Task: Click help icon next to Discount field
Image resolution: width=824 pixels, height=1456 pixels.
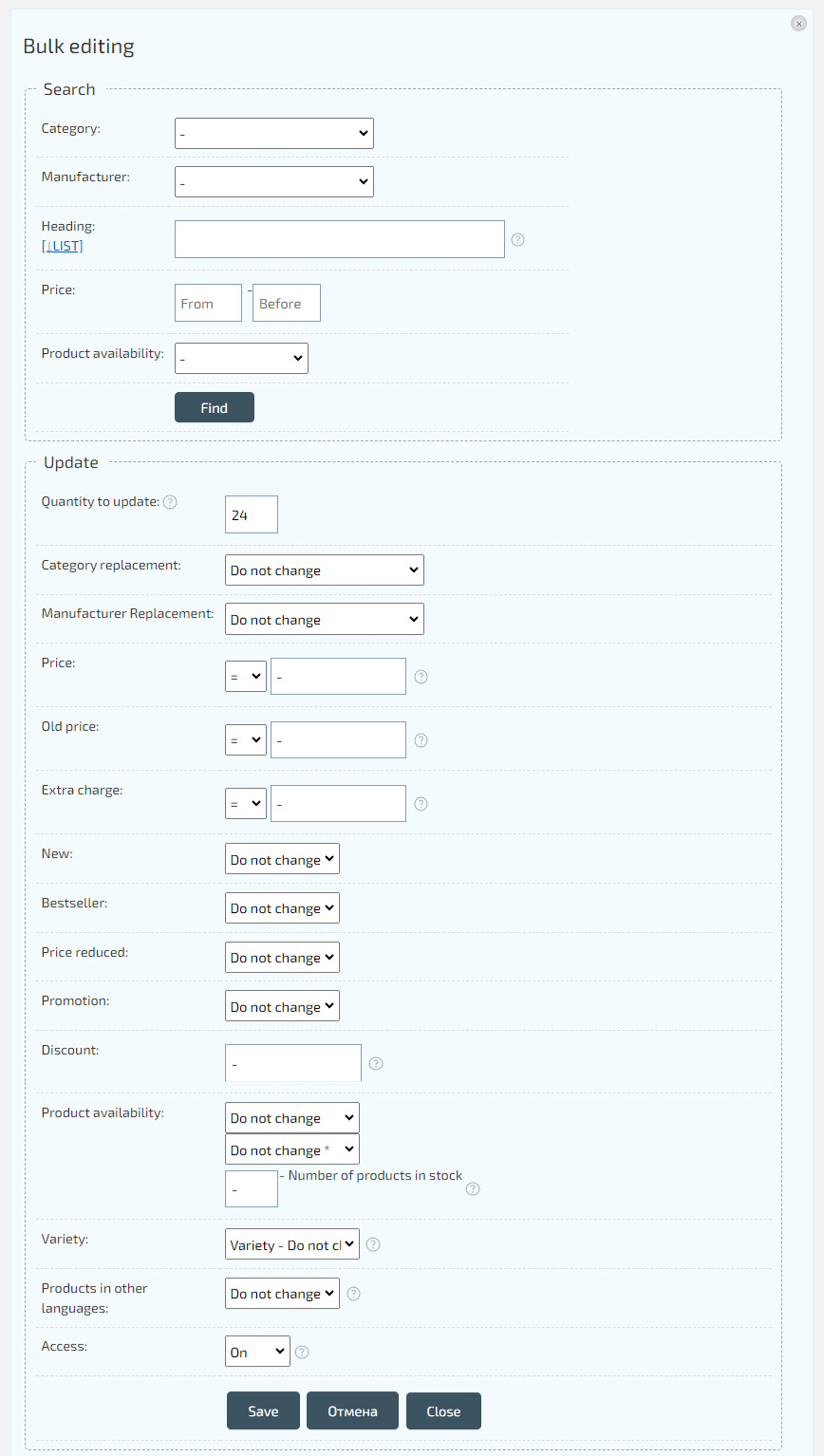Action: [376, 1064]
